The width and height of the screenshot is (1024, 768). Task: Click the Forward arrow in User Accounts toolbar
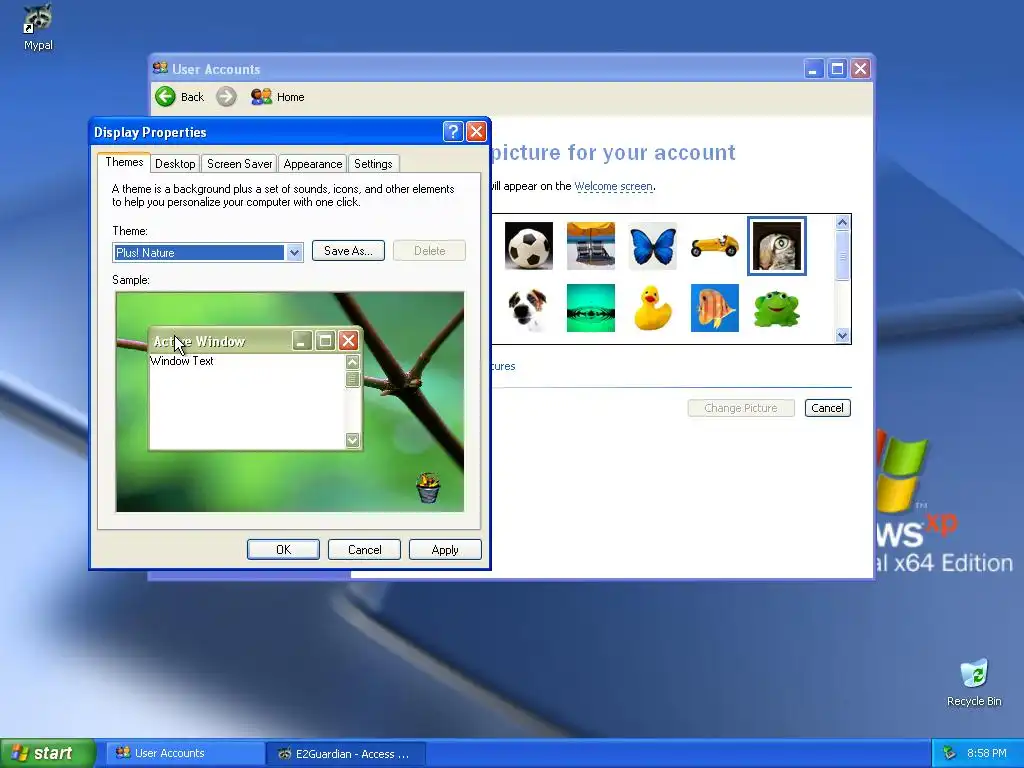click(x=226, y=97)
